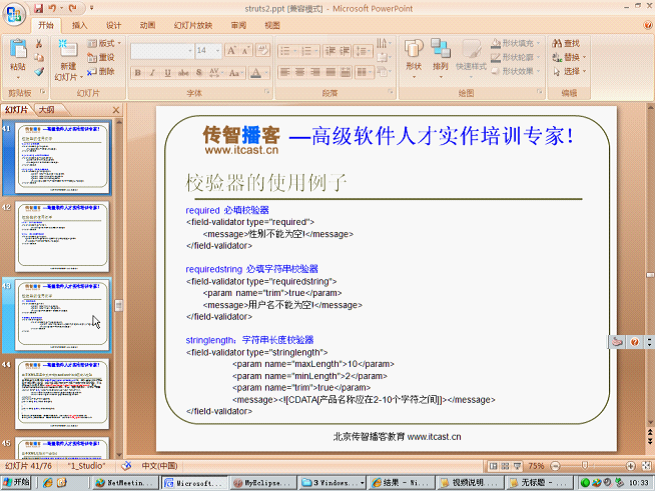655x491 pixels.
Task: Clear all text formatting
Action: click(x=263, y=51)
